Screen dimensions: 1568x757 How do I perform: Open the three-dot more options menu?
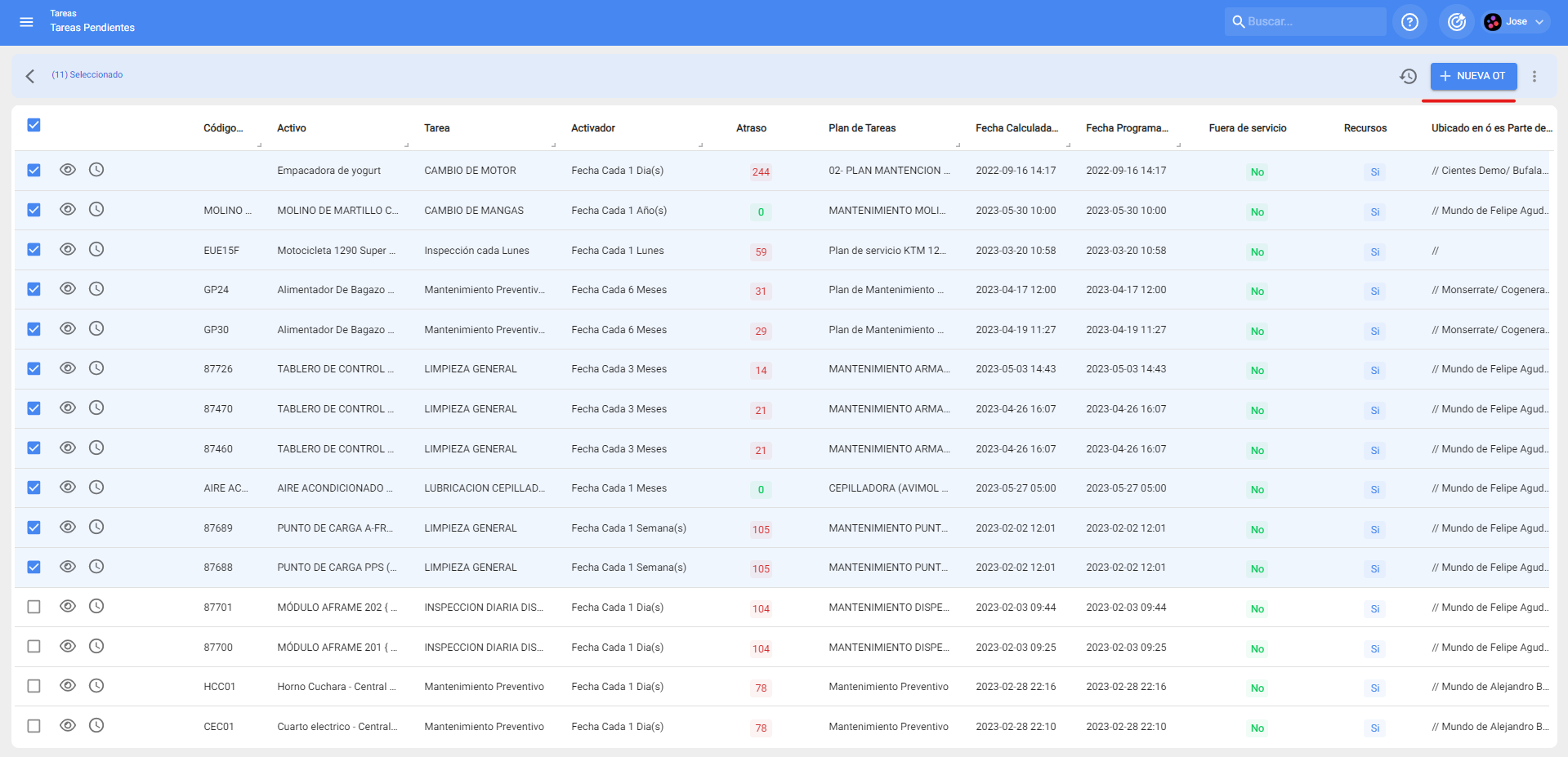click(x=1534, y=76)
